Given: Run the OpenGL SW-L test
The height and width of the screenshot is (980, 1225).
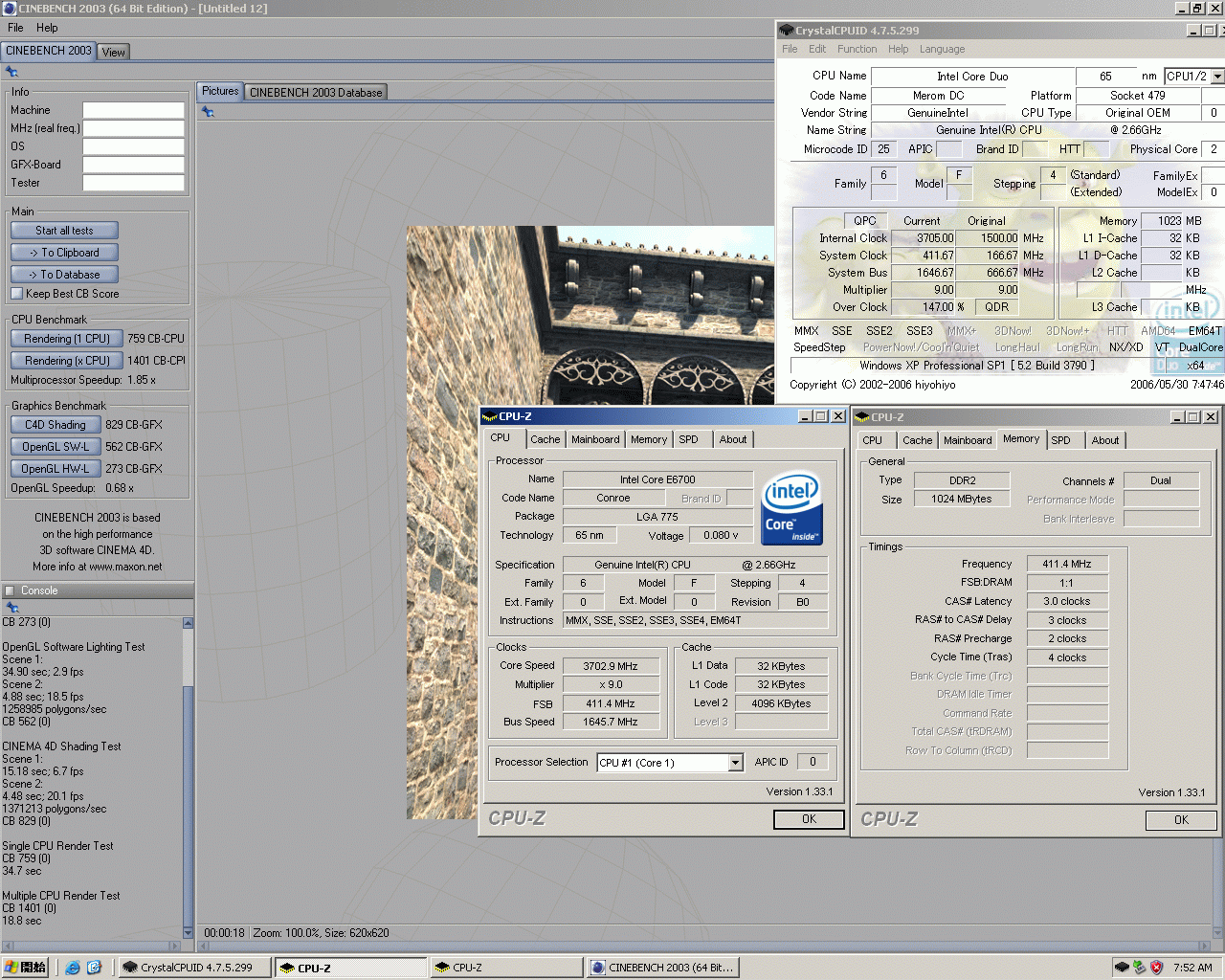Looking at the screenshot, I should pyautogui.click(x=56, y=447).
